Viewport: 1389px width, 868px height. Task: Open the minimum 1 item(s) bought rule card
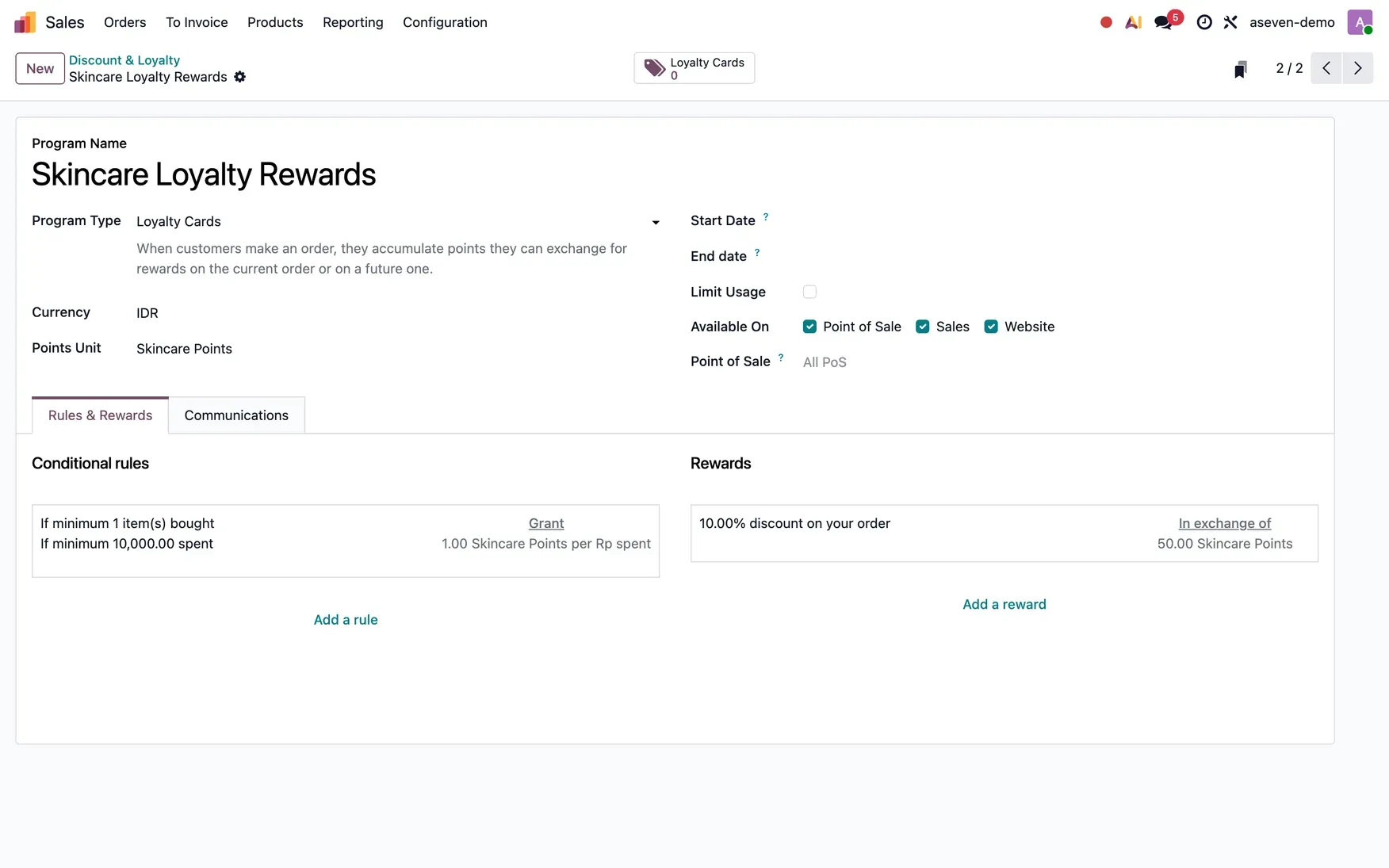[x=346, y=541]
